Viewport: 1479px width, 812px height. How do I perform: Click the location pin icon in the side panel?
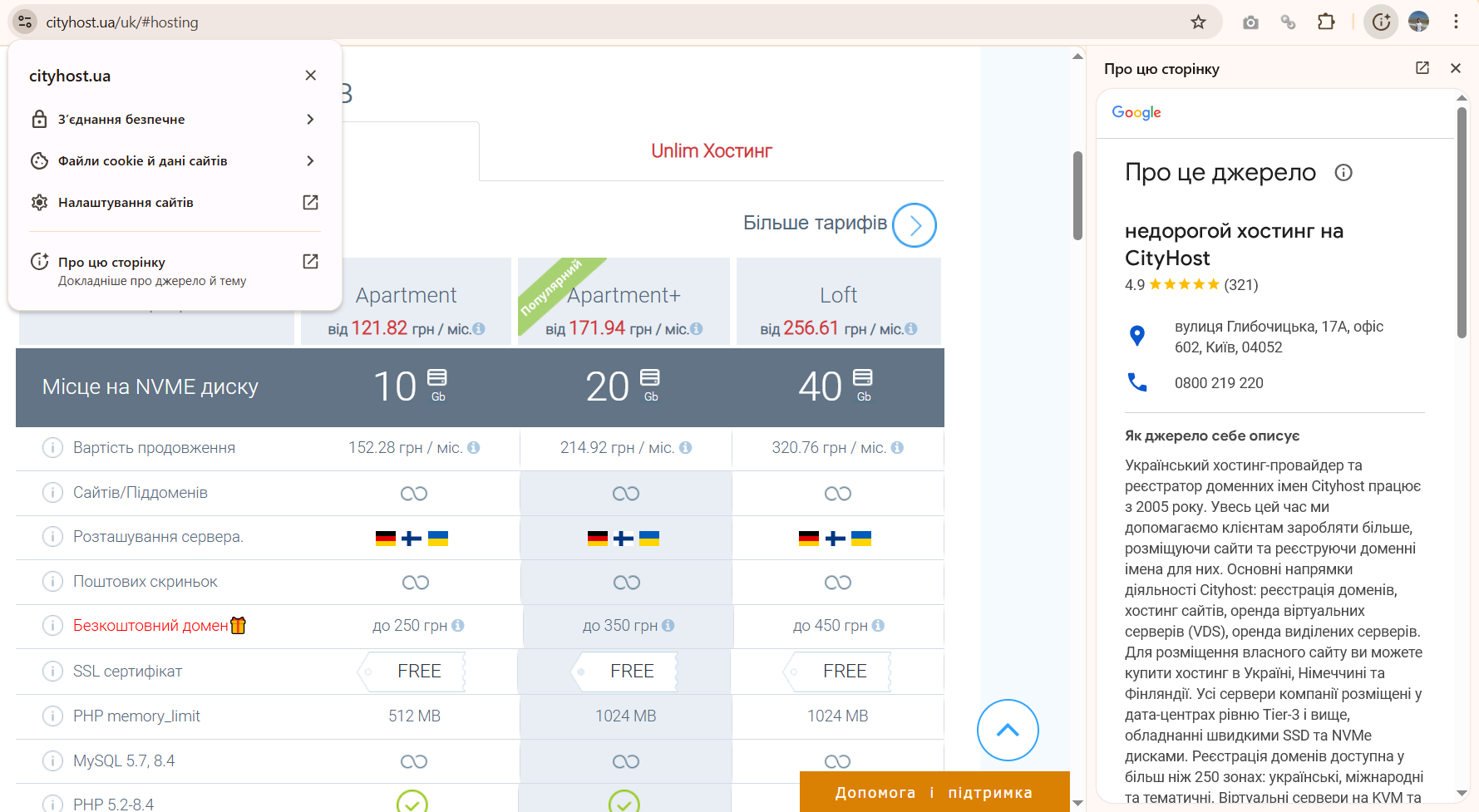click(1137, 336)
